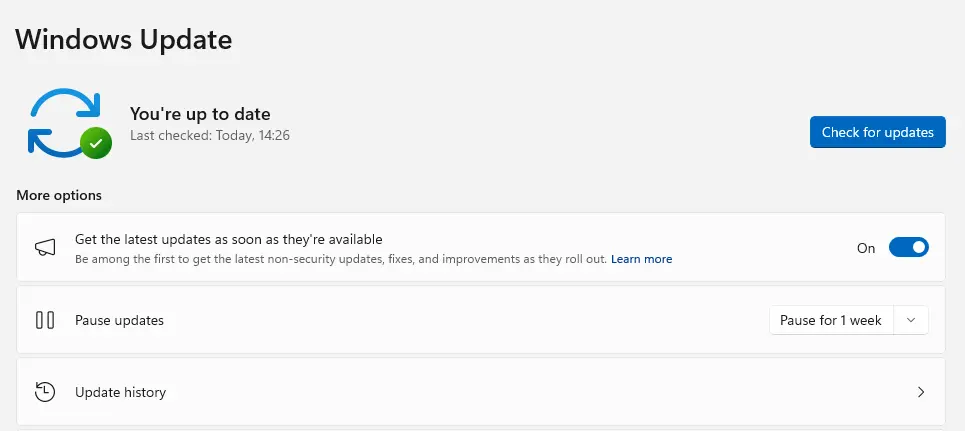
Task: Click "Get the latest updates" option title
Action: pyautogui.click(x=229, y=240)
